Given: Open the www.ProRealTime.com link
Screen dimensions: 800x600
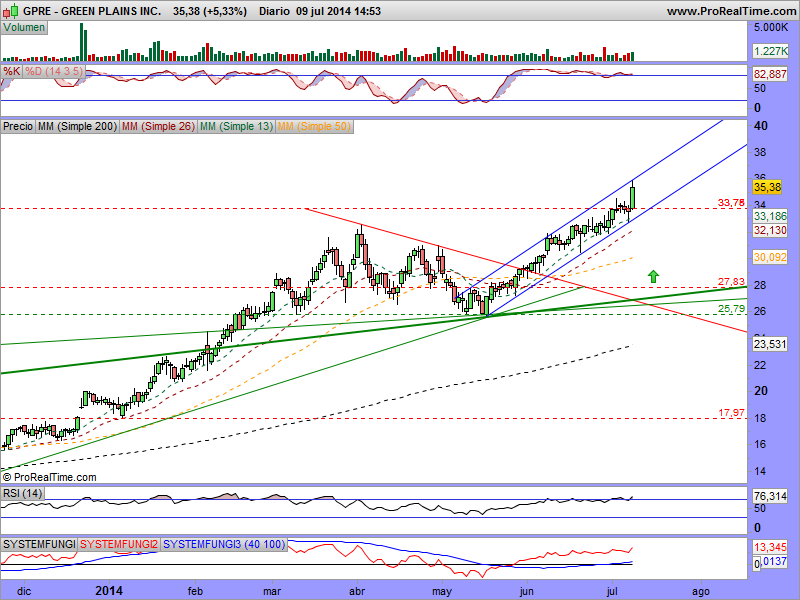Looking at the screenshot, I should click(731, 11).
